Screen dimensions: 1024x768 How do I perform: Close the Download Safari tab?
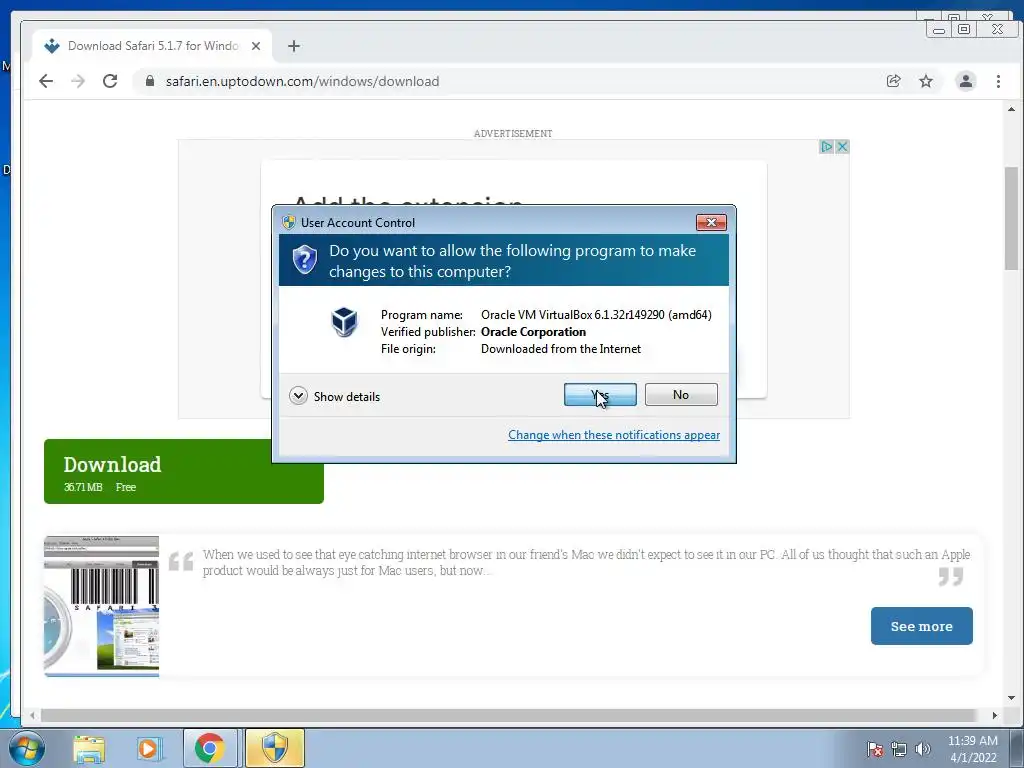point(256,46)
